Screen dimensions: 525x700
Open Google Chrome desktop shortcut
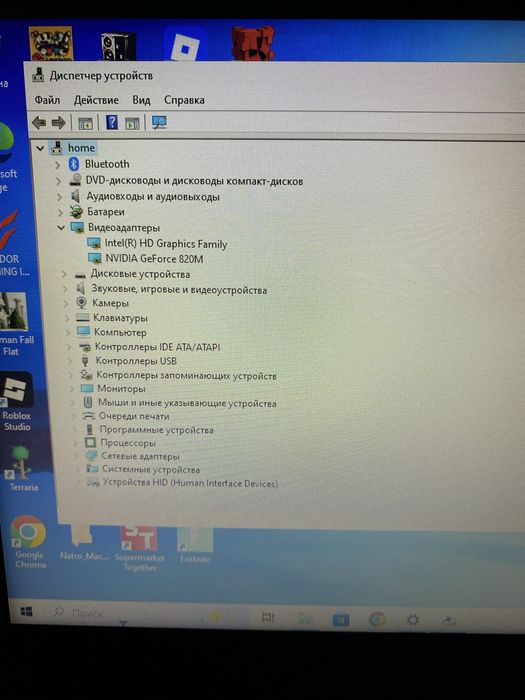tap(29, 542)
